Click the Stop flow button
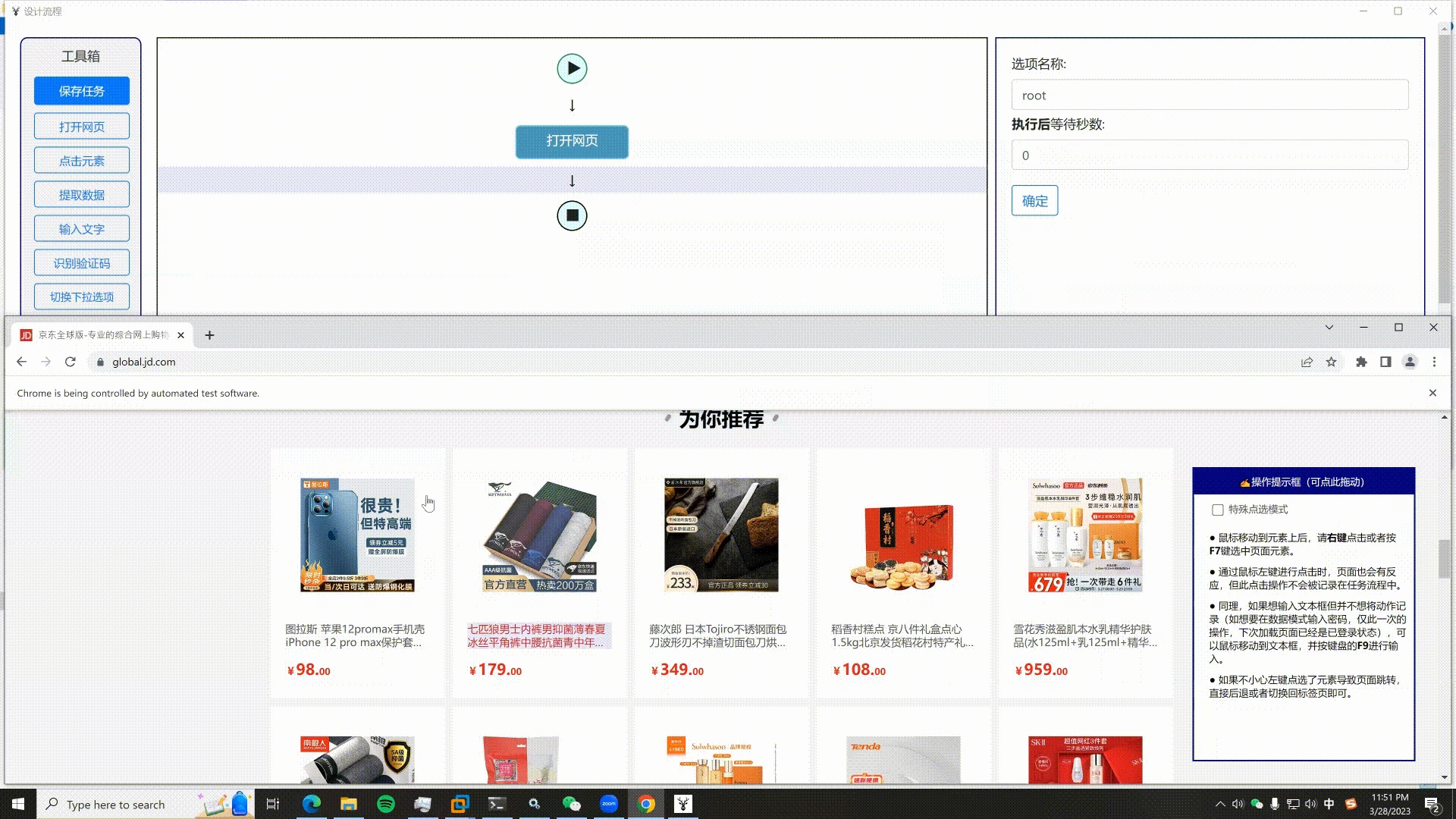 click(x=572, y=215)
